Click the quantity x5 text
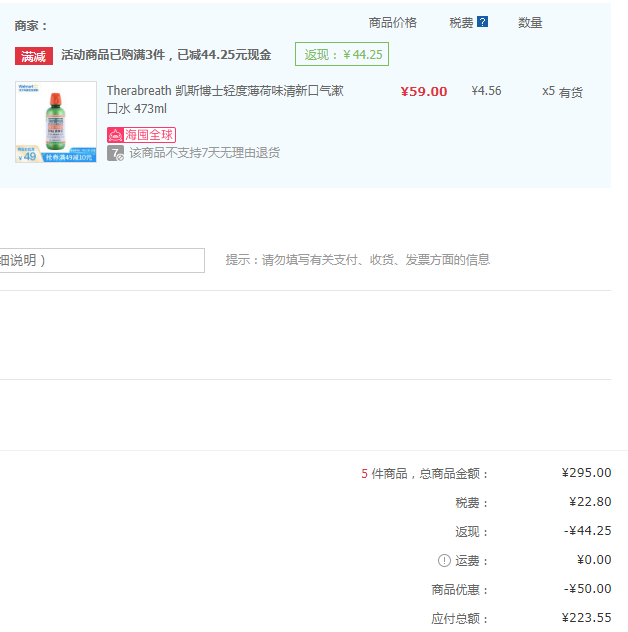This screenshot has height=632, width=628. (548, 91)
